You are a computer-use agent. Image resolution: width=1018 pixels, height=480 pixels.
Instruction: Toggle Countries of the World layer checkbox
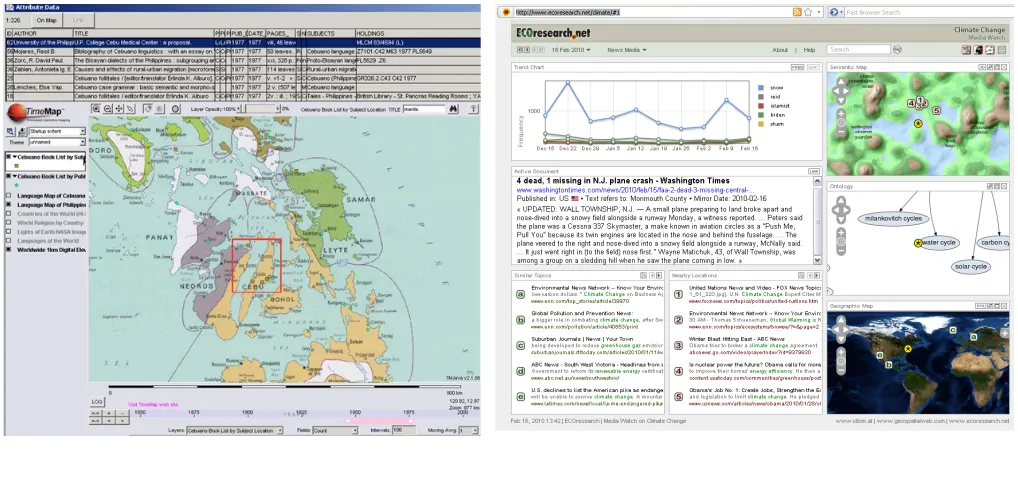coord(8,213)
